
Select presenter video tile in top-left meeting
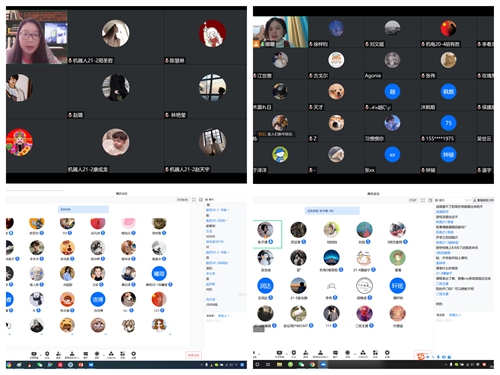pyautogui.click(x=37, y=37)
